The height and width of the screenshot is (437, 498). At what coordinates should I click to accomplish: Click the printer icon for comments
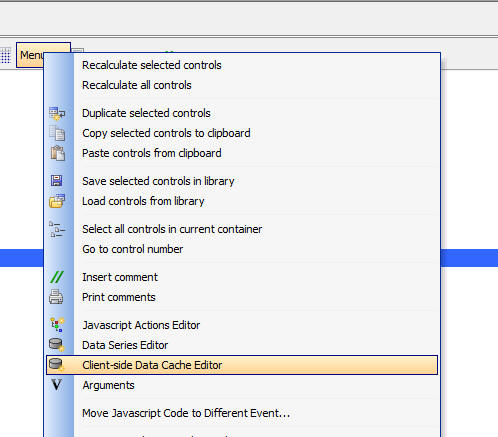click(56, 297)
